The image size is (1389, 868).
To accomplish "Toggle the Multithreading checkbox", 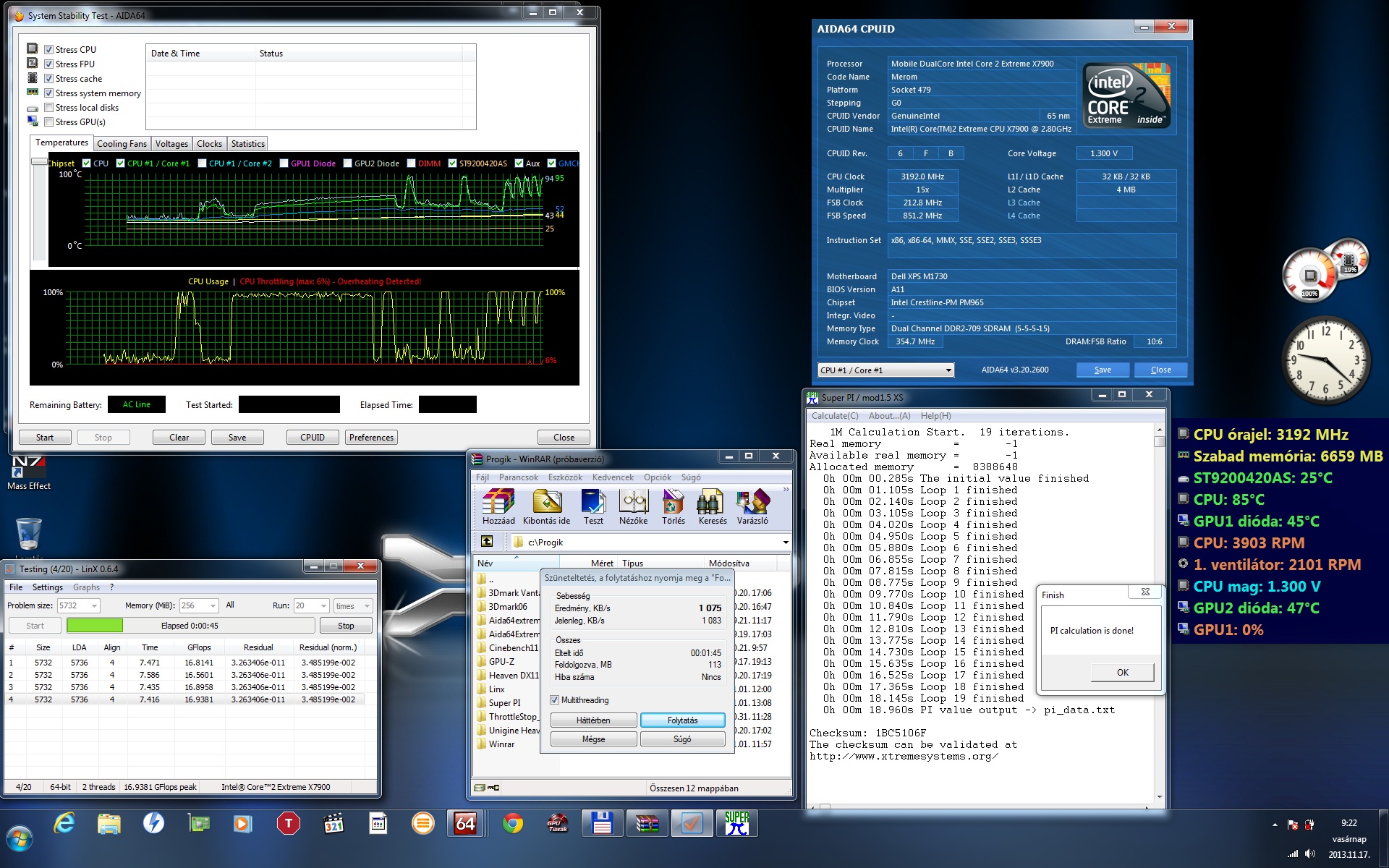I will pos(554,700).
